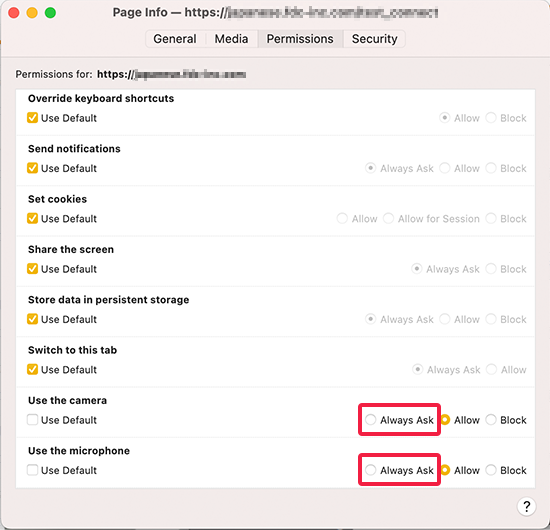Click the yellow minimize window button
550x530 pixels.
click(x=32, y=13)
